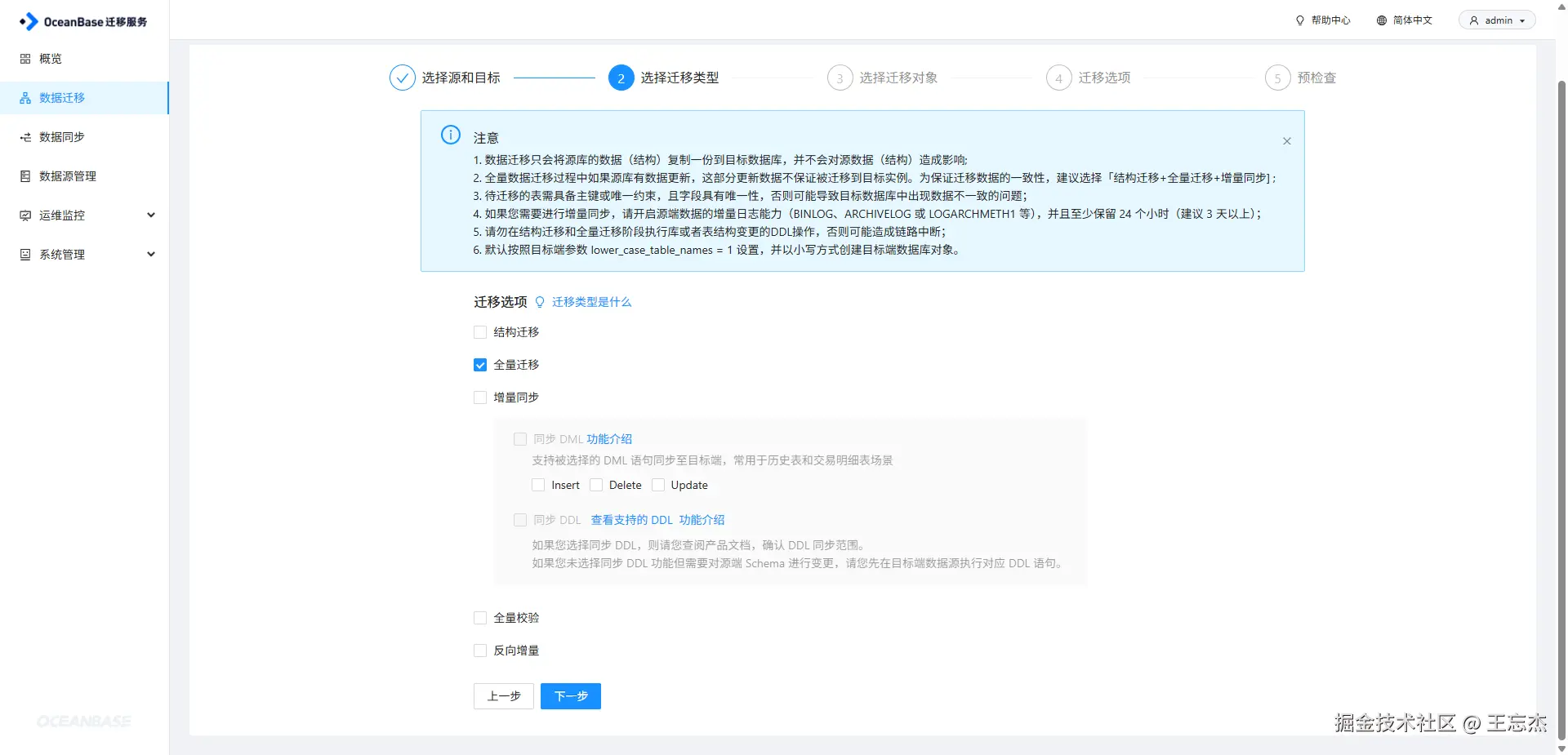Expand the 系统管理 submenu arrow
Viewport: 1568px width, 755px height.
pyautogui.click(x=151, y=255)
